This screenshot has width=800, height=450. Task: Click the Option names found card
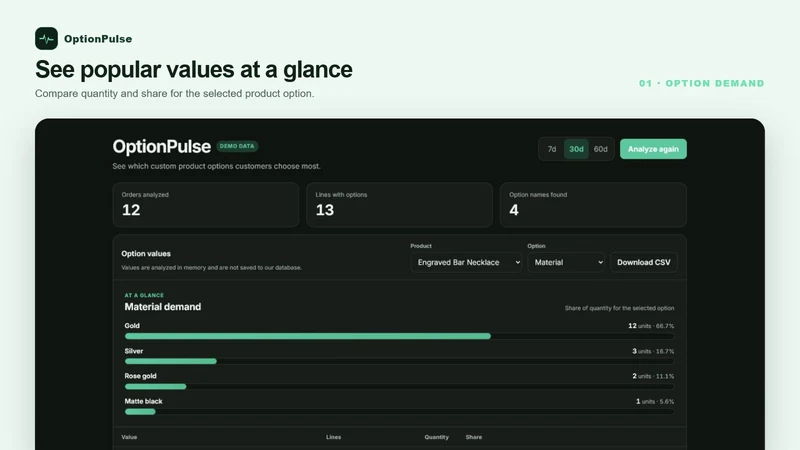click(593, 205)
